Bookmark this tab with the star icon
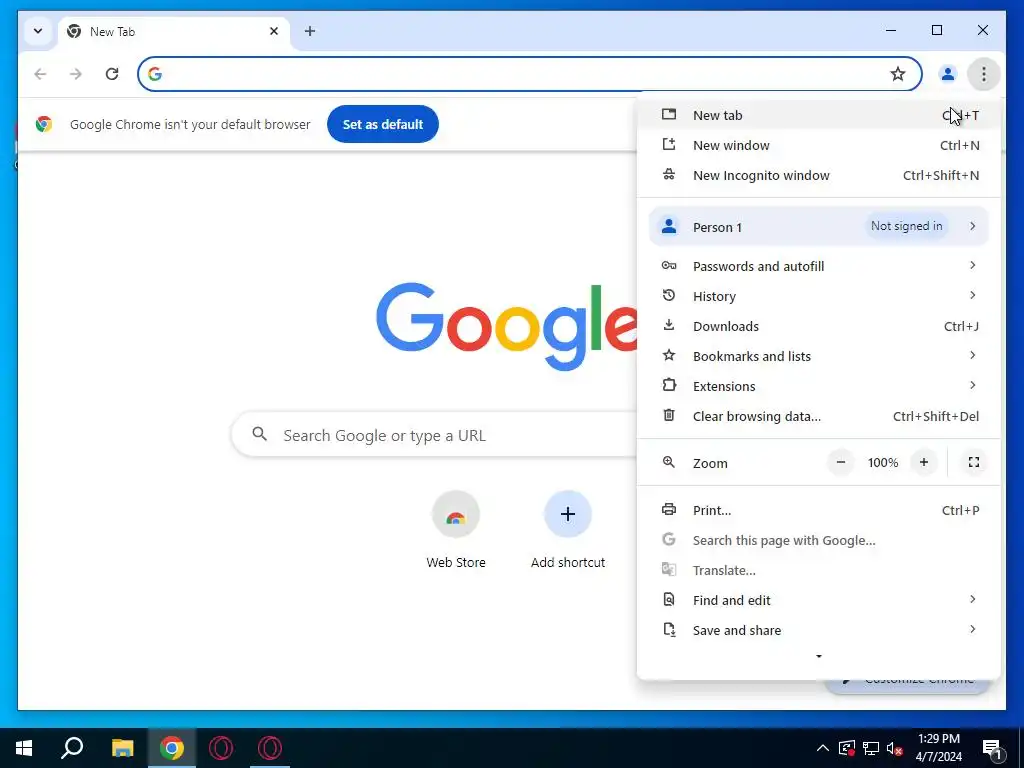 click(x=898, y=74)
